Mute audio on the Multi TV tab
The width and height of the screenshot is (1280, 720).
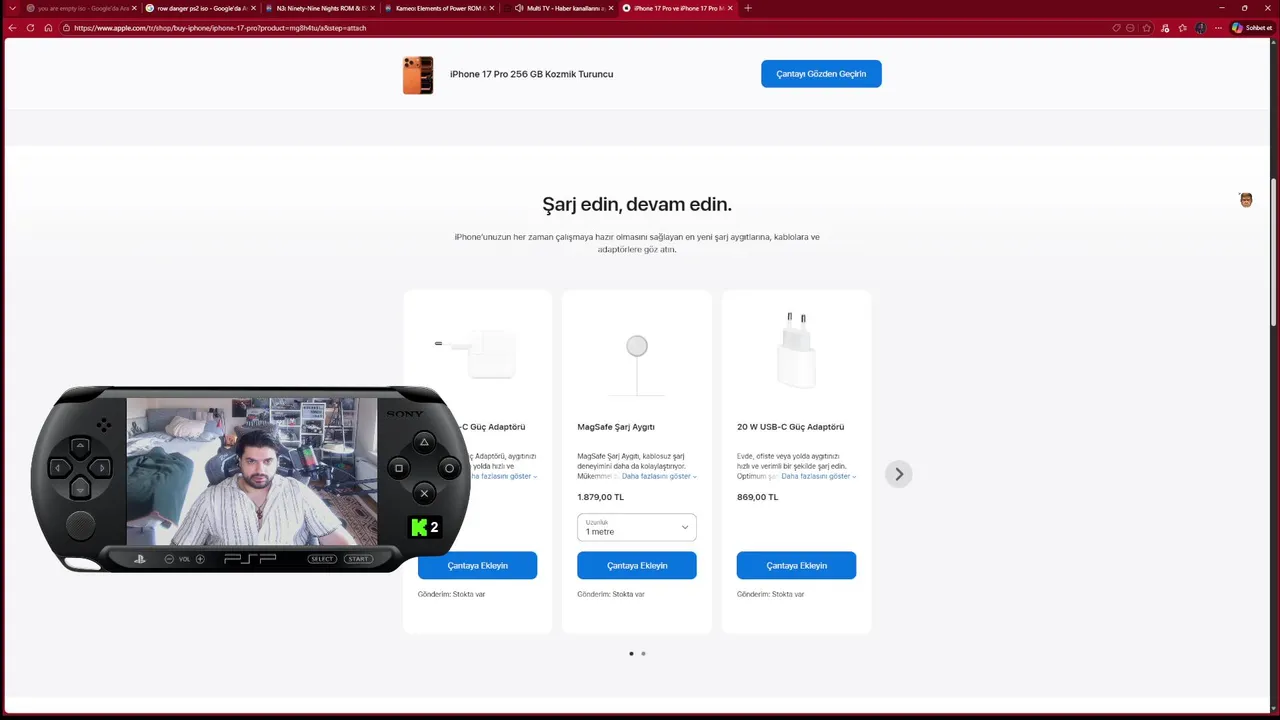tap(518, 8)
